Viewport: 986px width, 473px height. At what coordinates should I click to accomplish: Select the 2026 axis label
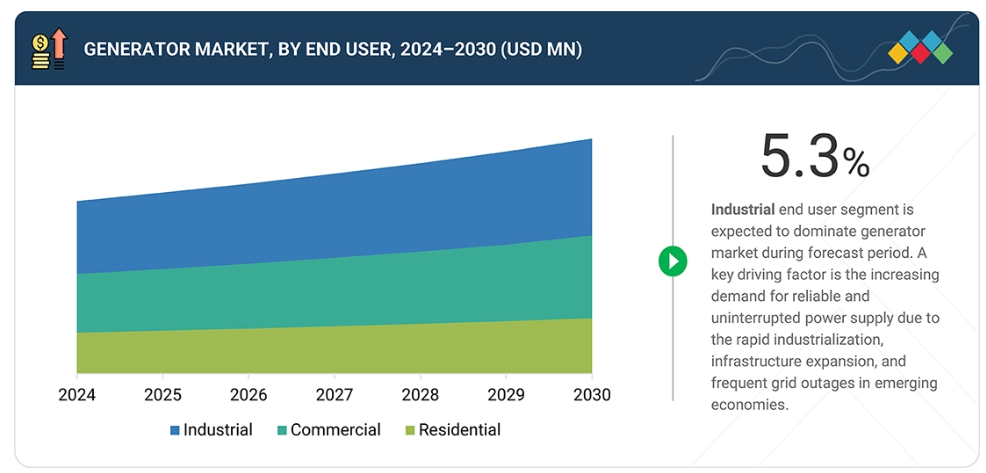click(x=248, y=395)
